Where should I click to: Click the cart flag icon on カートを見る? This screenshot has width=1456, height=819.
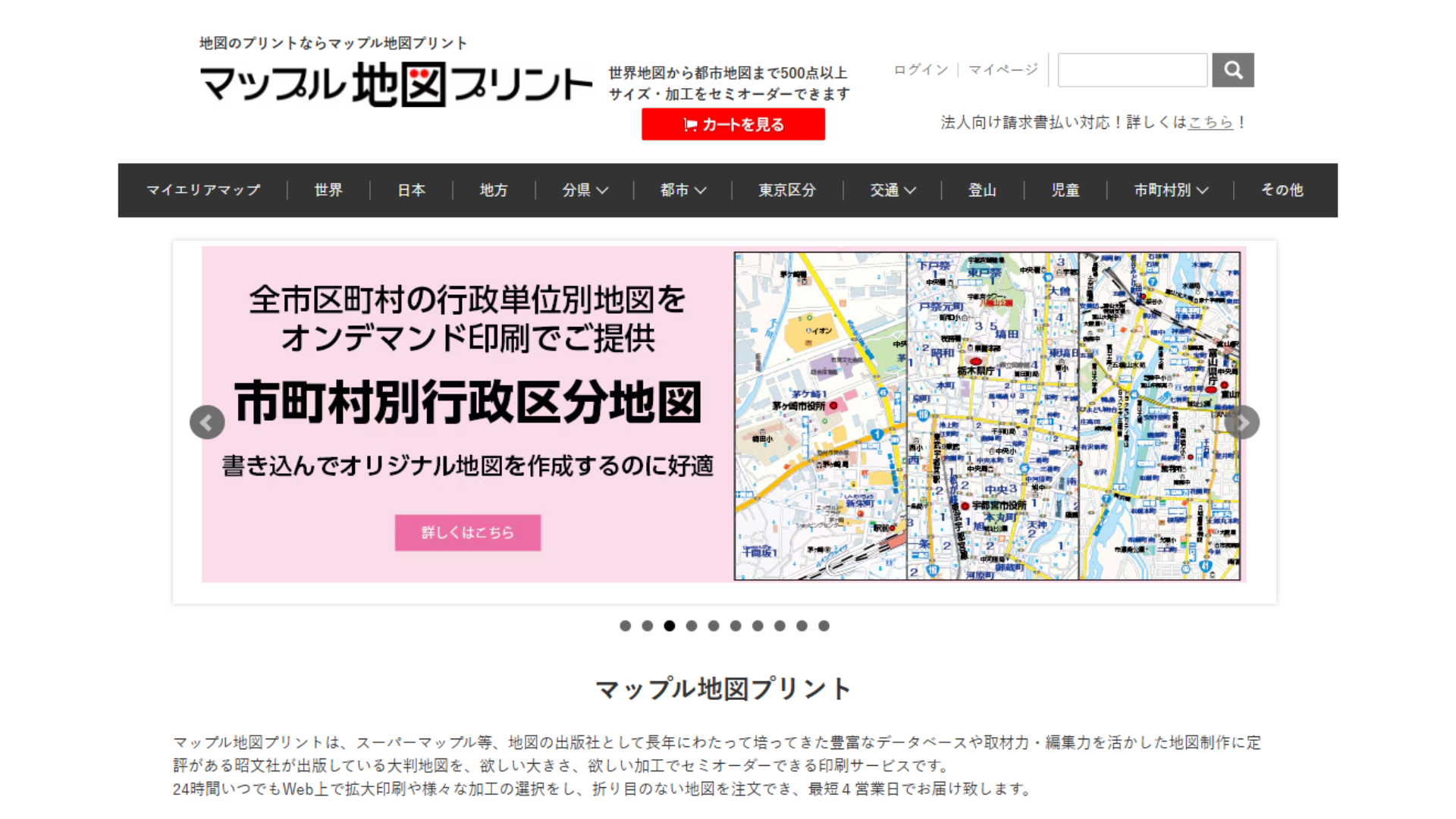[x=690, y=124]
